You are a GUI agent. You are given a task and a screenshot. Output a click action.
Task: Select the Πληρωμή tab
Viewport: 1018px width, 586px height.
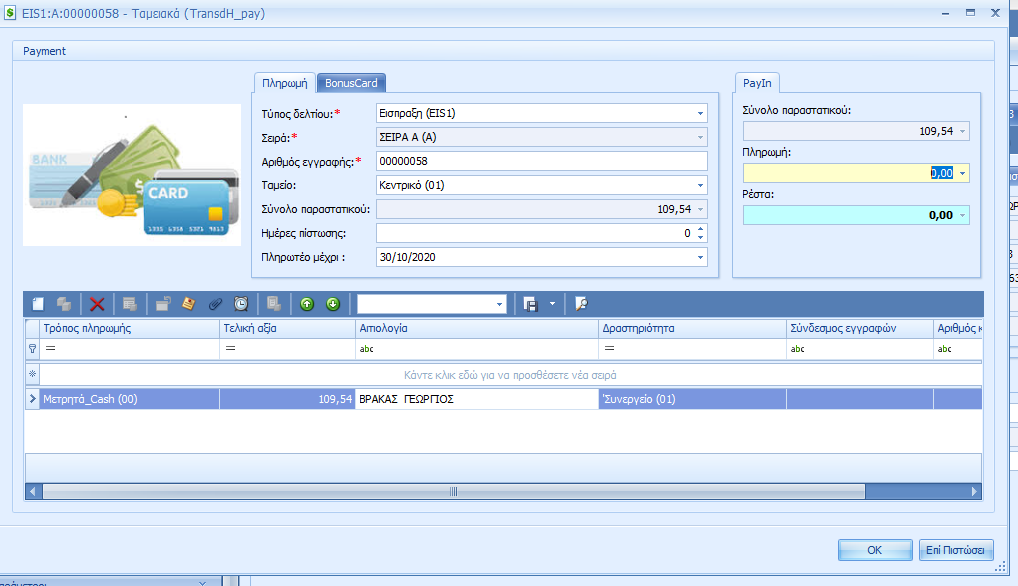(x=285, y=83)
